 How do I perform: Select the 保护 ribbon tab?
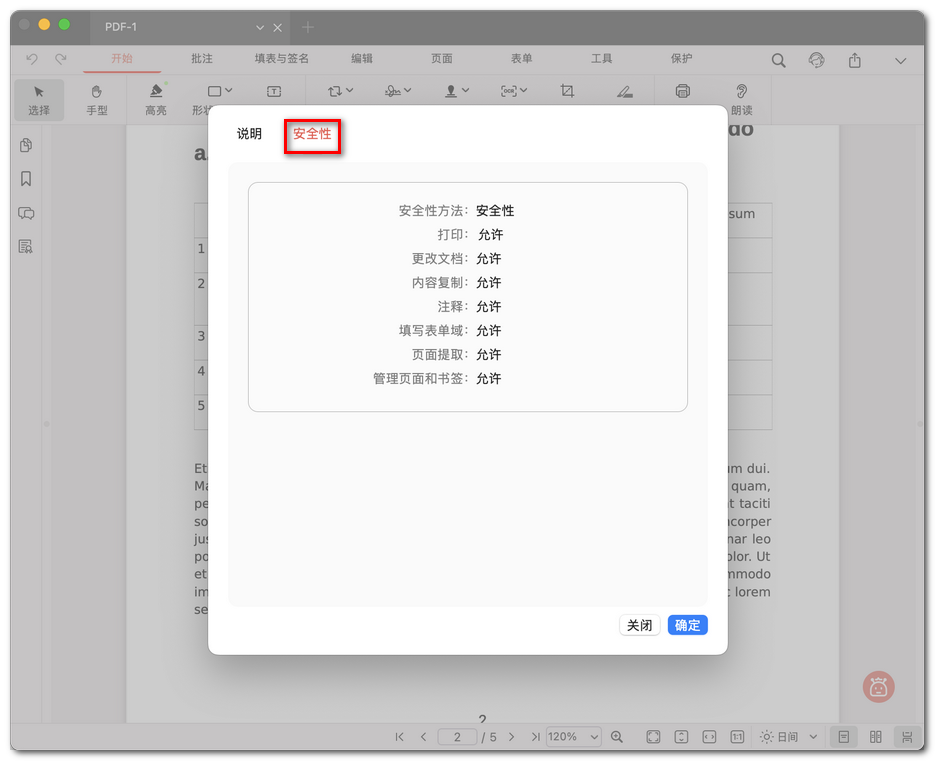(x=681, y=59)
